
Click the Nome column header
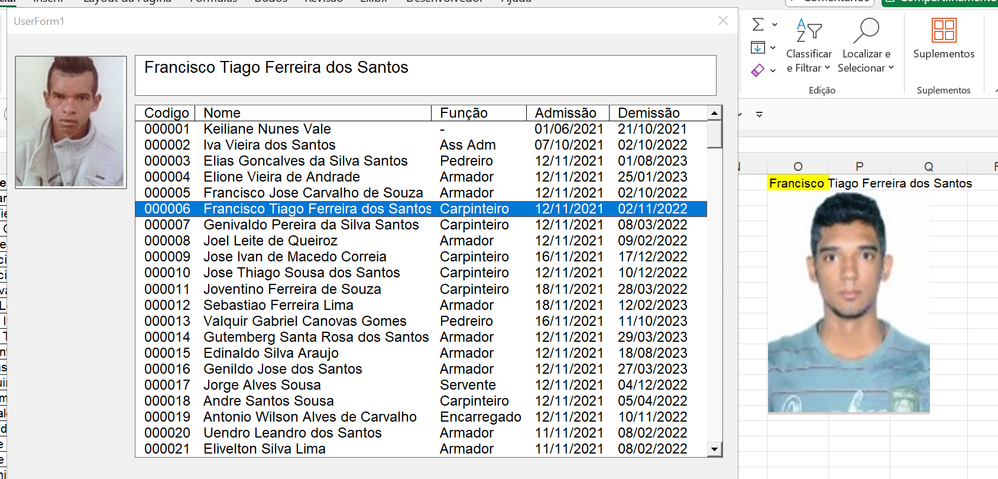pos(313,113)
